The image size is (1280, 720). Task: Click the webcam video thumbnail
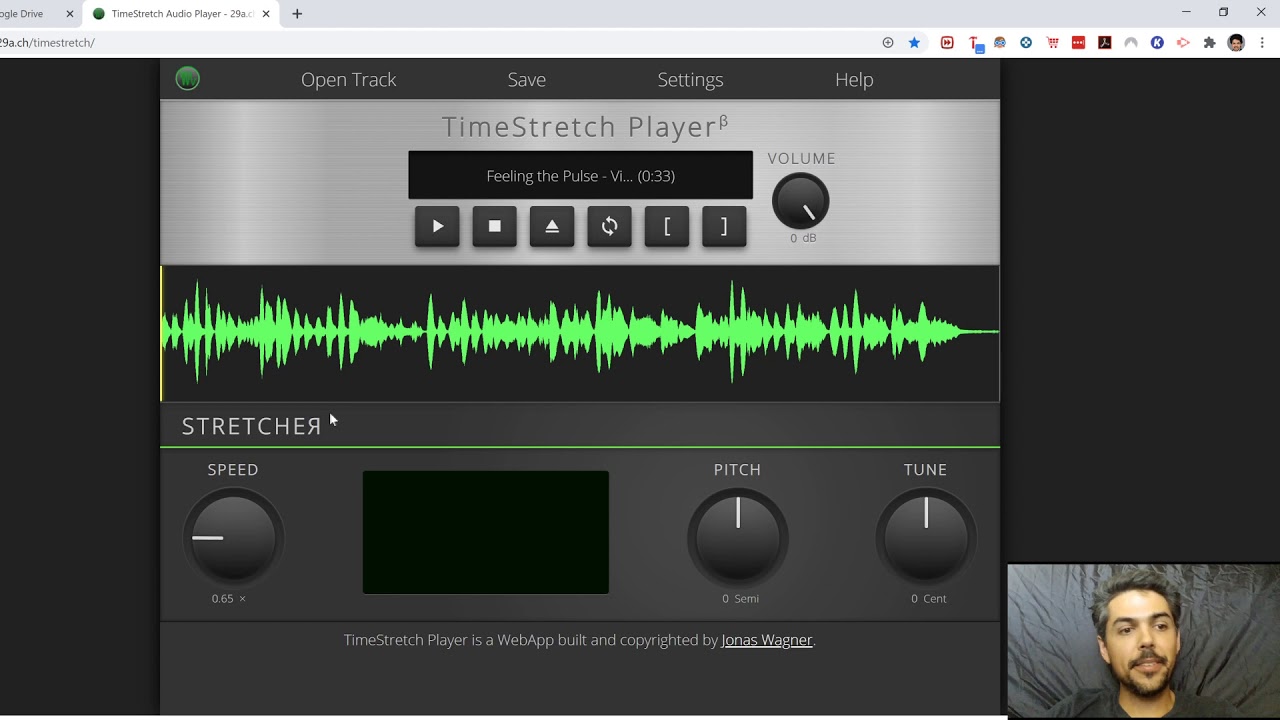tap(1143, 641)
